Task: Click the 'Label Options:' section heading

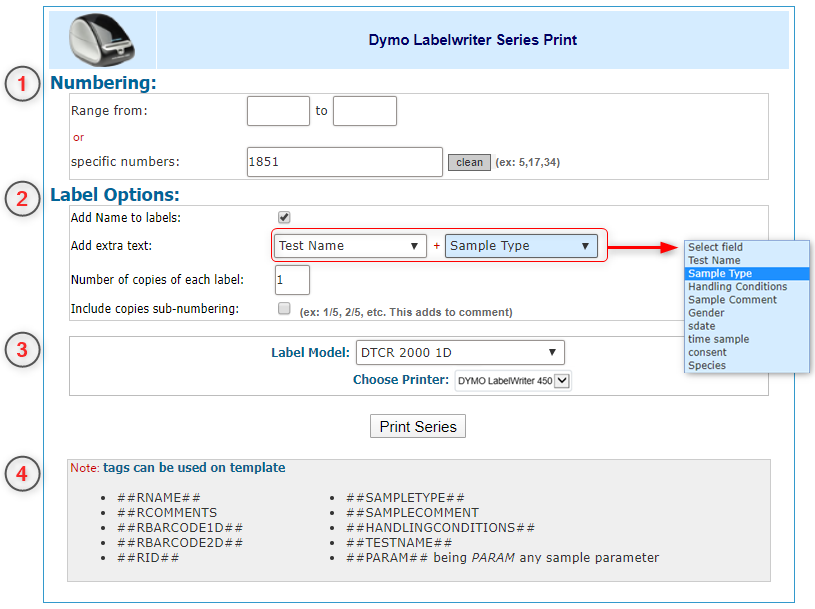Action: click(115, 195)
